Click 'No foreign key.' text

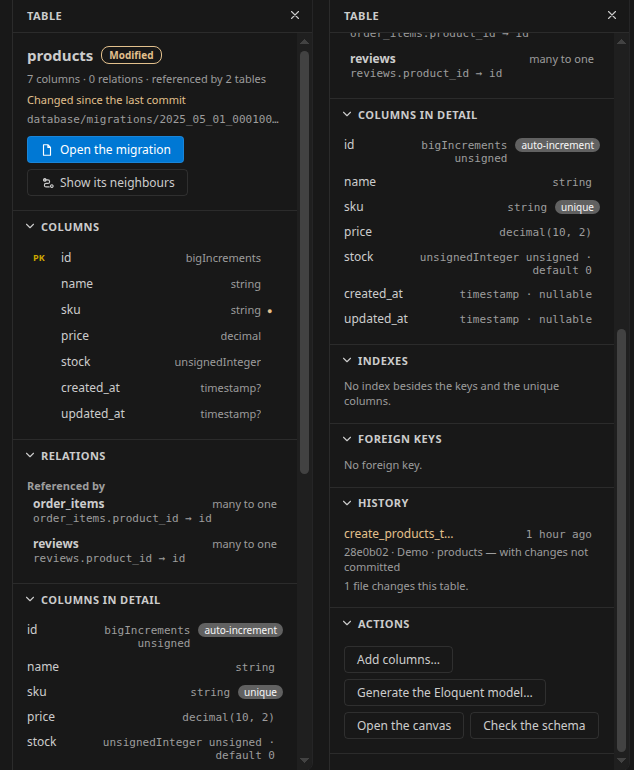tap(383, 465)
